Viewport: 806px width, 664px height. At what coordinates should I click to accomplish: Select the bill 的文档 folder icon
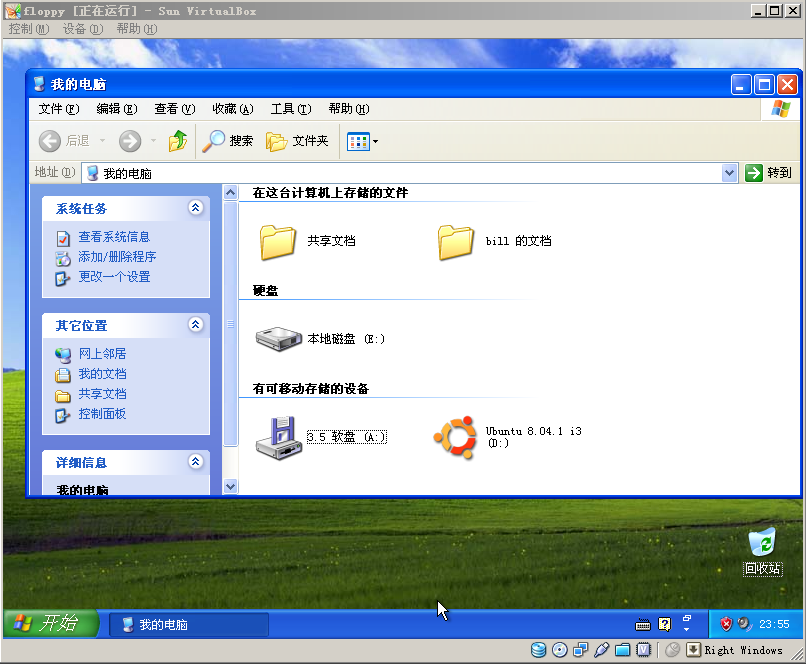pos(455,242)
